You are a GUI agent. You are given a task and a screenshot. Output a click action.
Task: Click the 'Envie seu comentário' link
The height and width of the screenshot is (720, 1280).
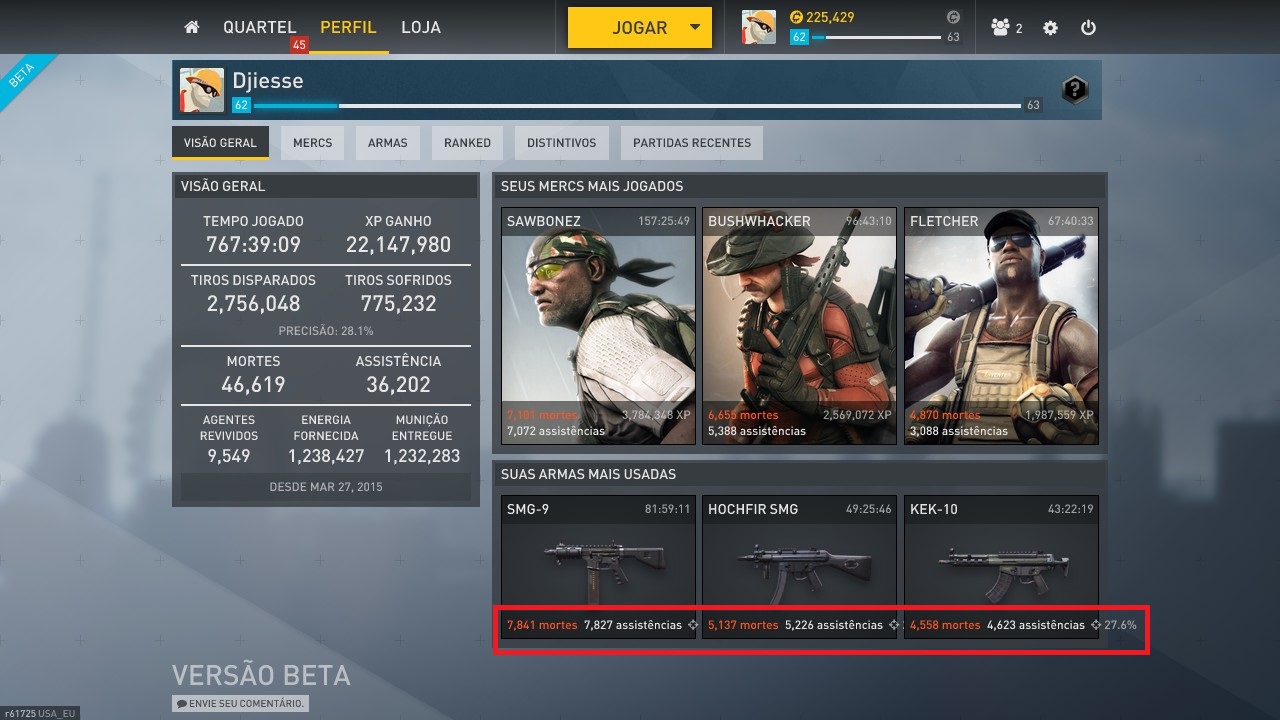pyautogui.click(x=240, y=704)
